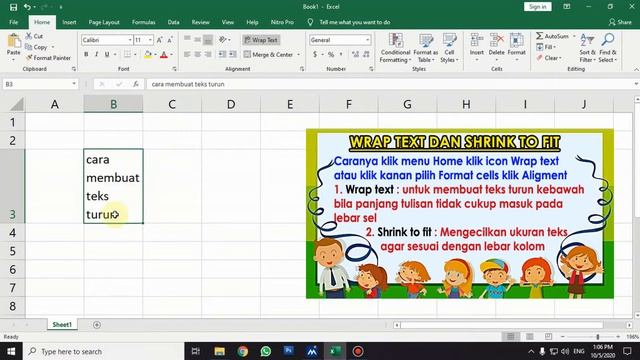
Task: Open Find & Select
Action: coord(608,48)
